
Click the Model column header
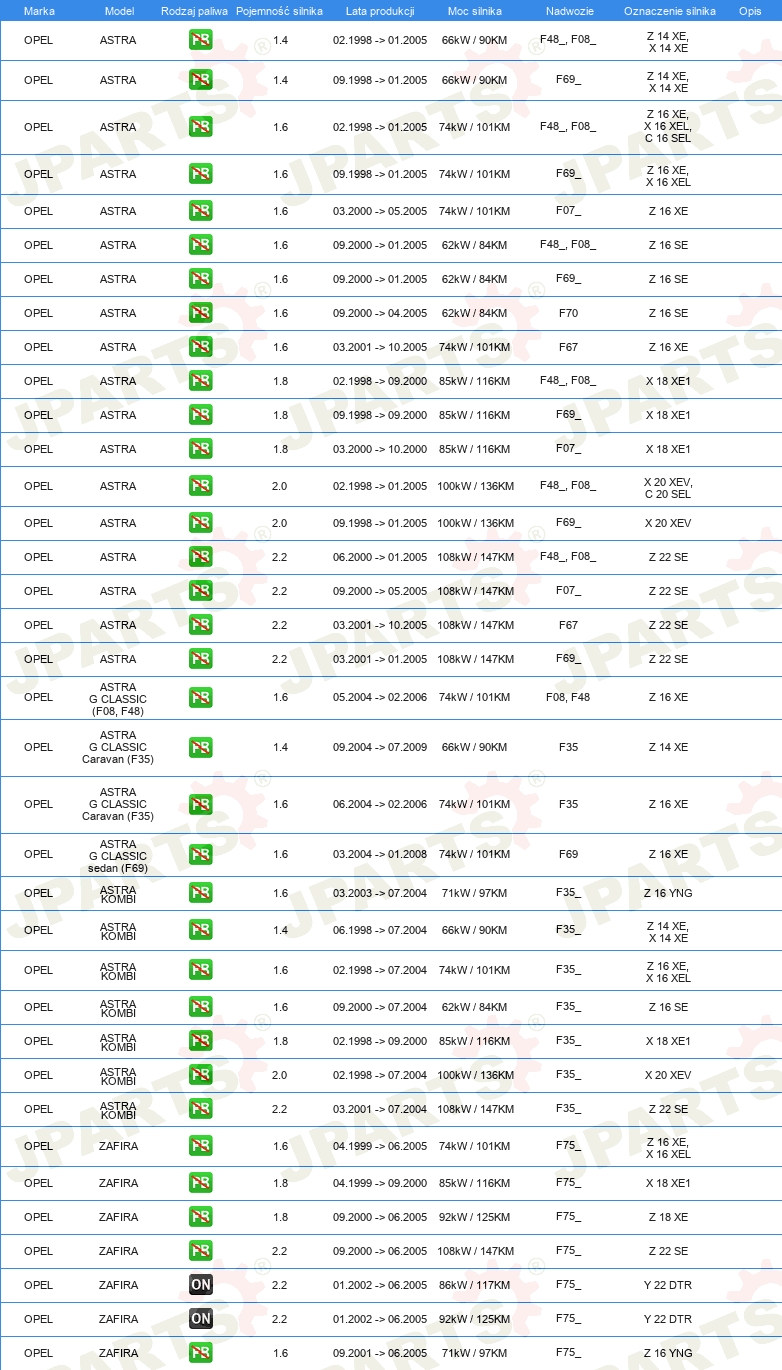[x=119, y=11]
